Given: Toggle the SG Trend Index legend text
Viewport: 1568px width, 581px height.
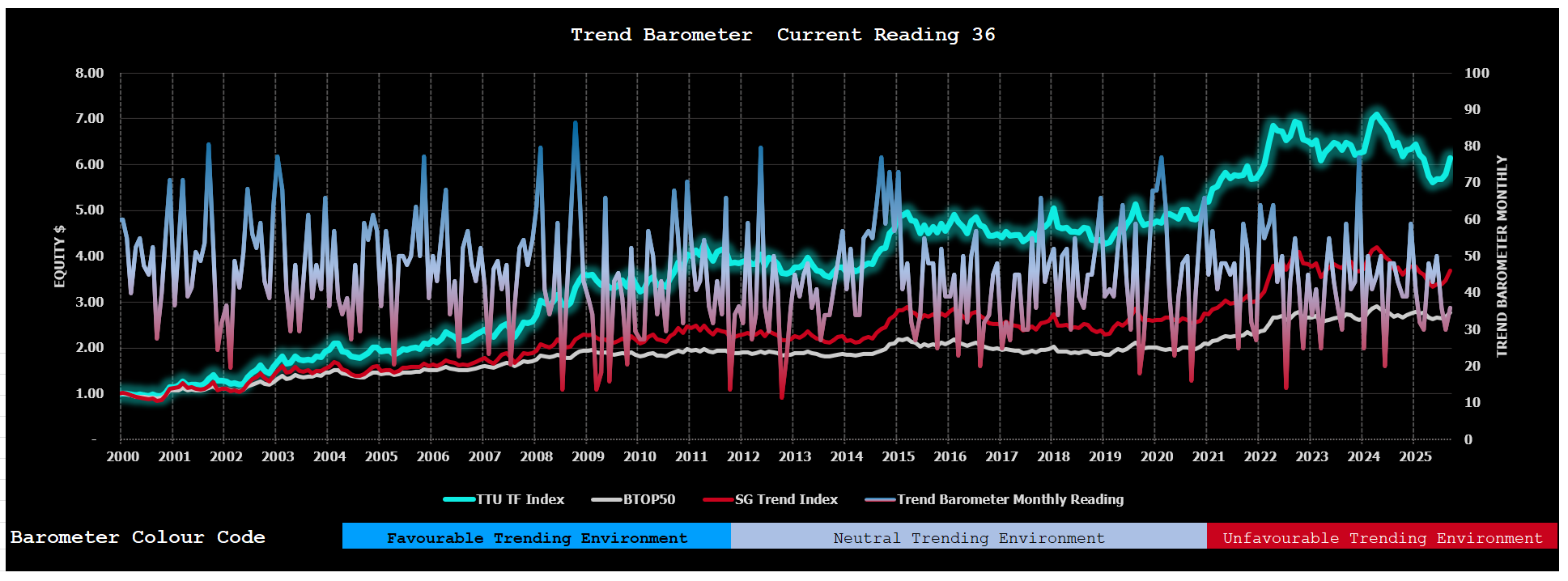Looking at the screenshot, I should click(x=786, y=499).
